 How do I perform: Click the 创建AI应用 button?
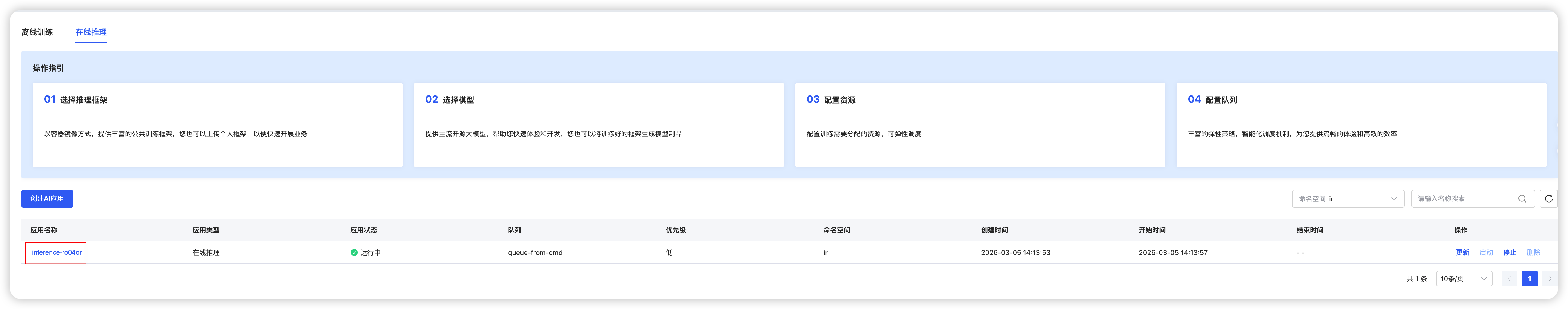47,198
